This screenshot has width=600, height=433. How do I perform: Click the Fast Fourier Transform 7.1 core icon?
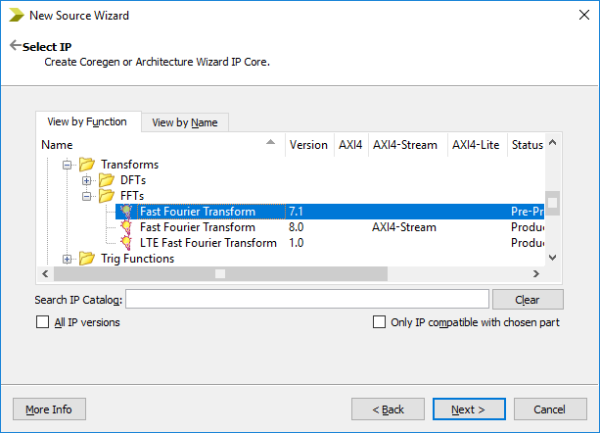(x=126, y=212)
